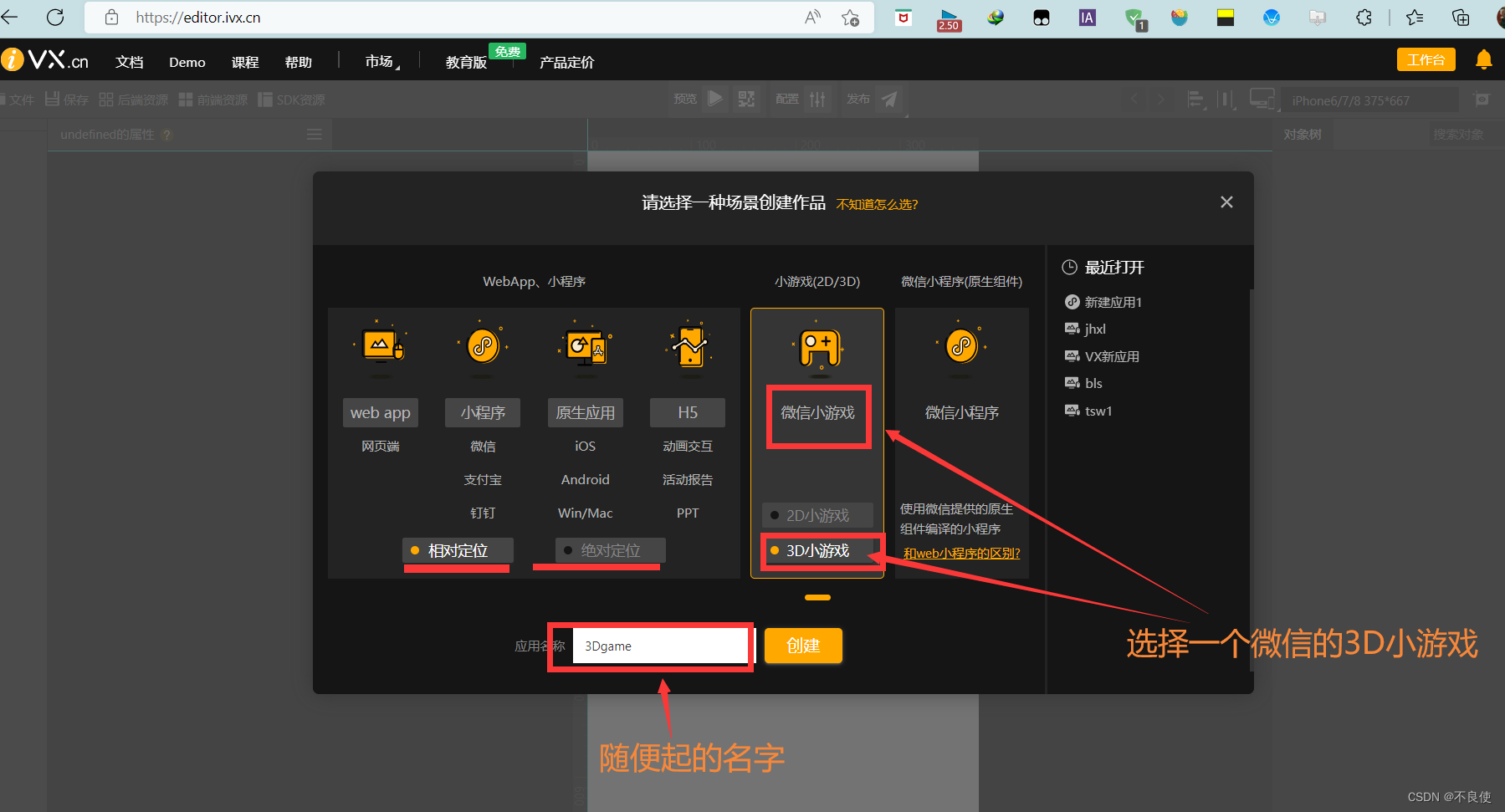Reload the page with the refresh icon
Screen dimensions: 1505x812
(x=55, y=17)
